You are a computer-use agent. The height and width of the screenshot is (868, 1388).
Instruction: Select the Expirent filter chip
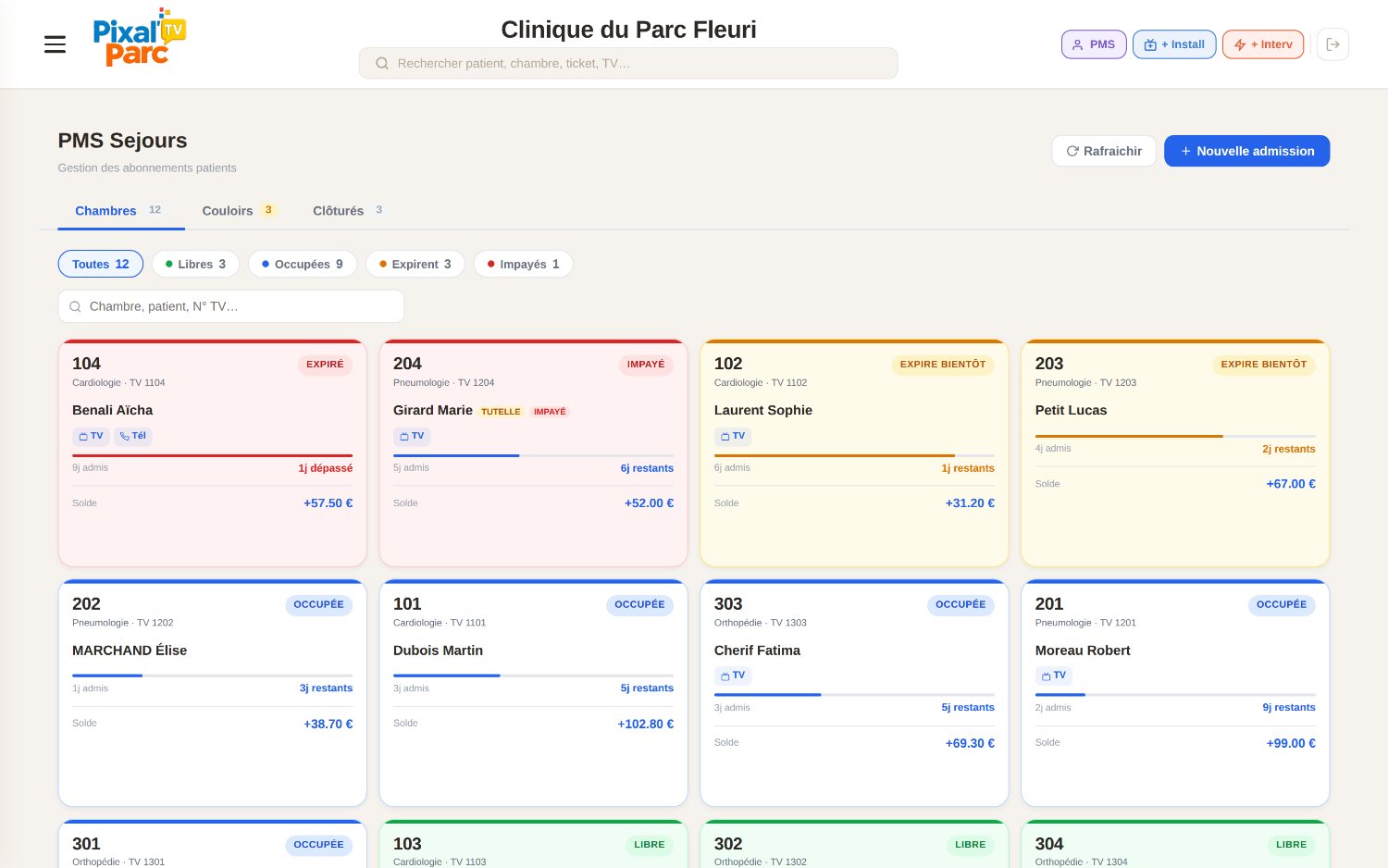[415, 264]
